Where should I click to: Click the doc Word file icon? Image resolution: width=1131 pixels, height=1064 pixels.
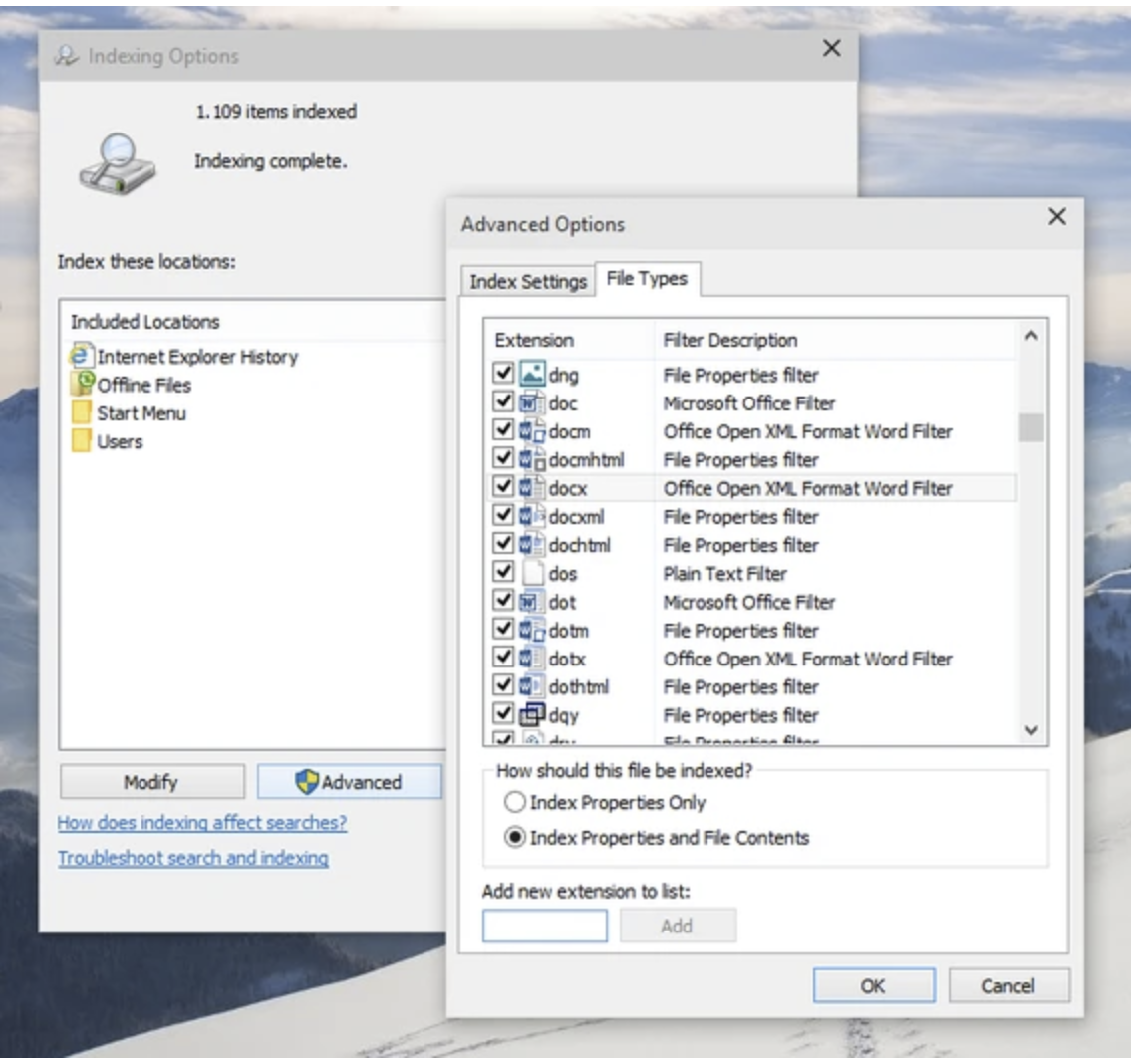tap(532, 402)
